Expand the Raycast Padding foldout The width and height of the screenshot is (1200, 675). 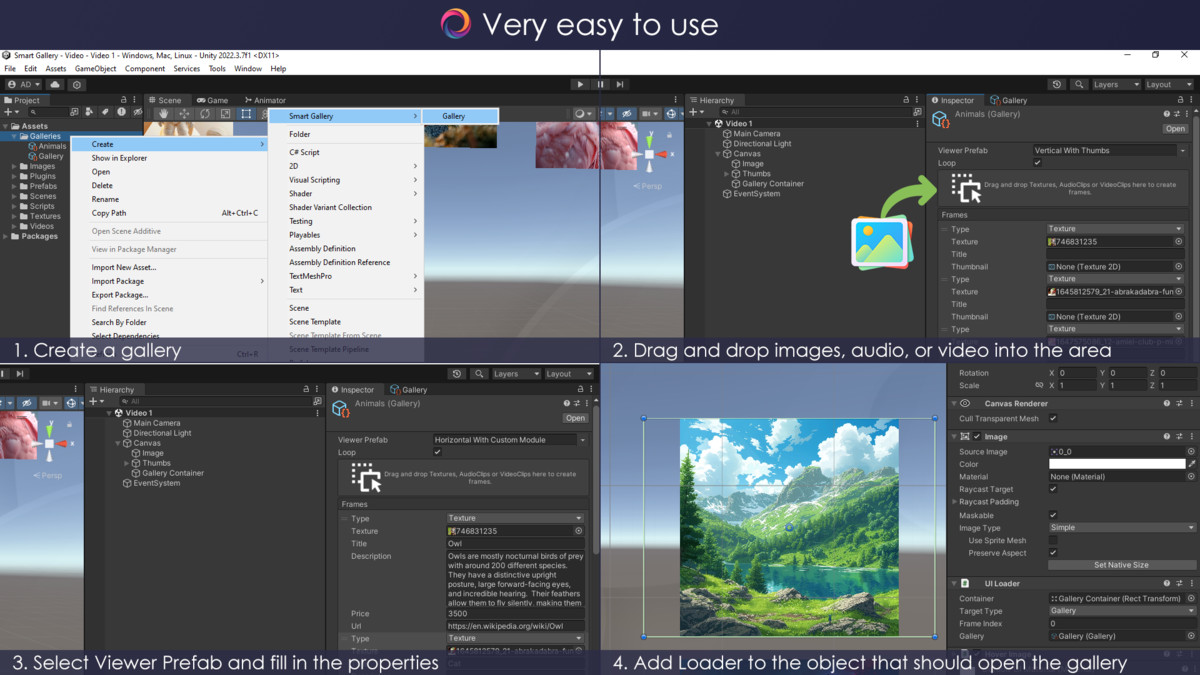(x=956, y=502)
